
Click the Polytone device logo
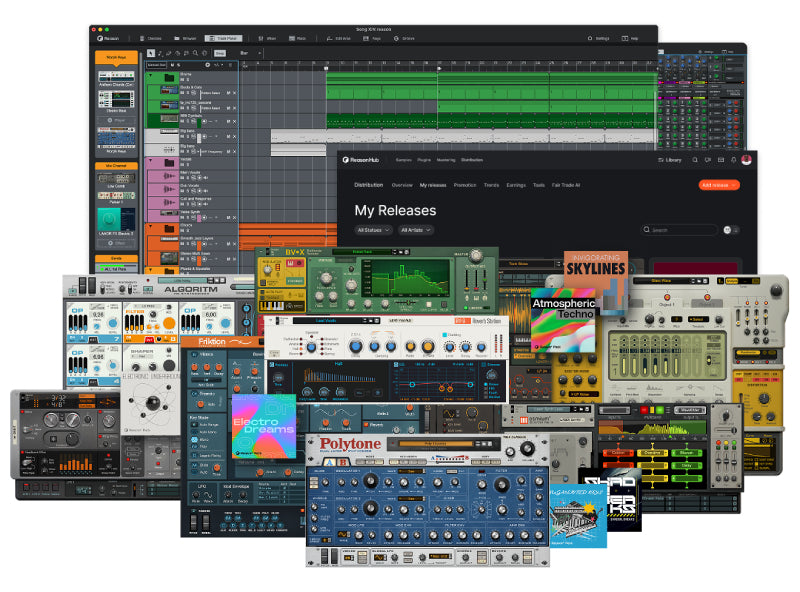pos(351,445)
